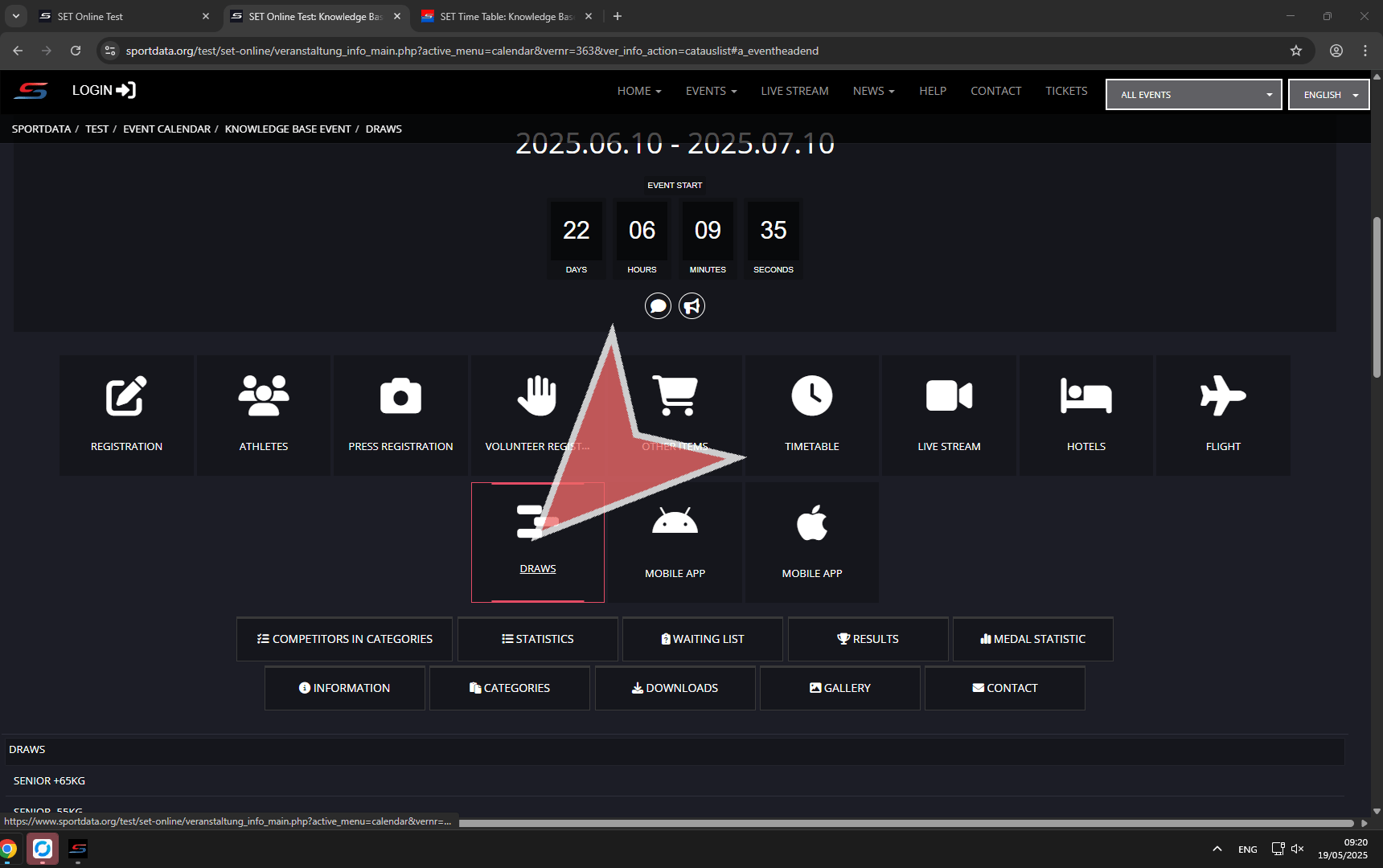Screen dimensions: 1383x868
Task: Click the megaphone announcement icon
Action: (691, 306)
